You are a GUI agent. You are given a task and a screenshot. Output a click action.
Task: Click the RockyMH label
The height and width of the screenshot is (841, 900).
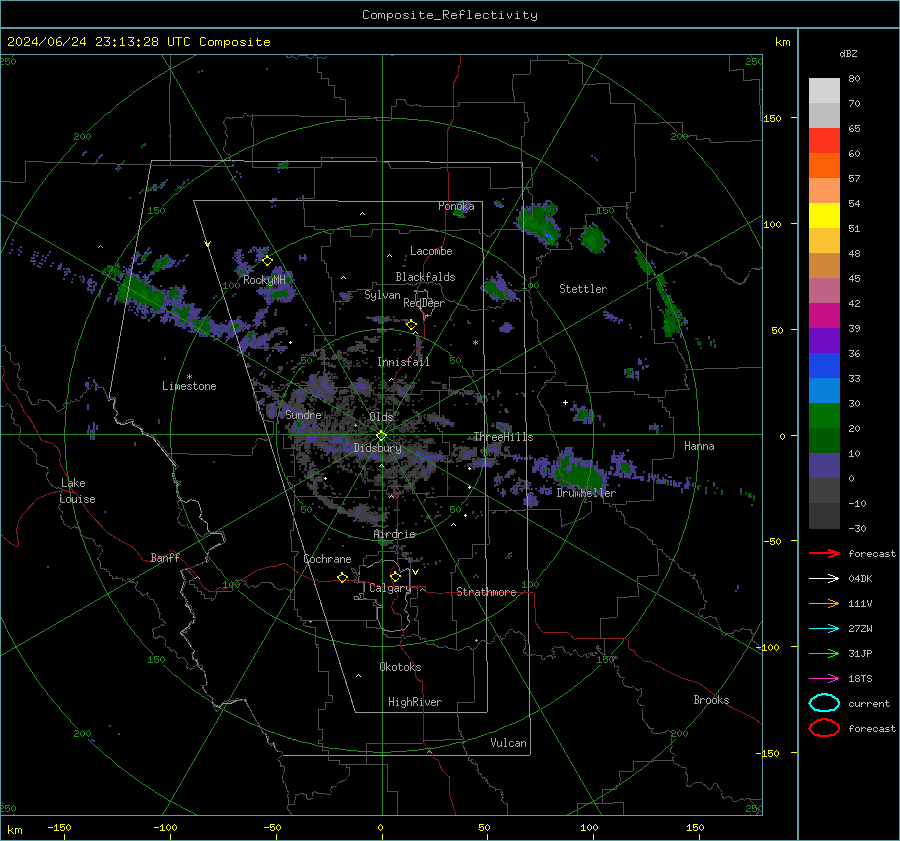coord(264,280)
